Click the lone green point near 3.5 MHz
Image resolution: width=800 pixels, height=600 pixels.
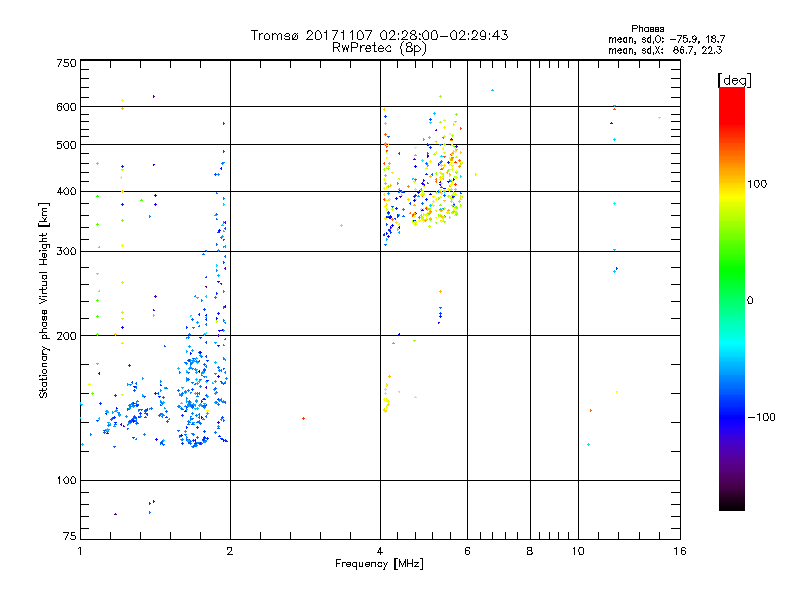coord(341,226)
